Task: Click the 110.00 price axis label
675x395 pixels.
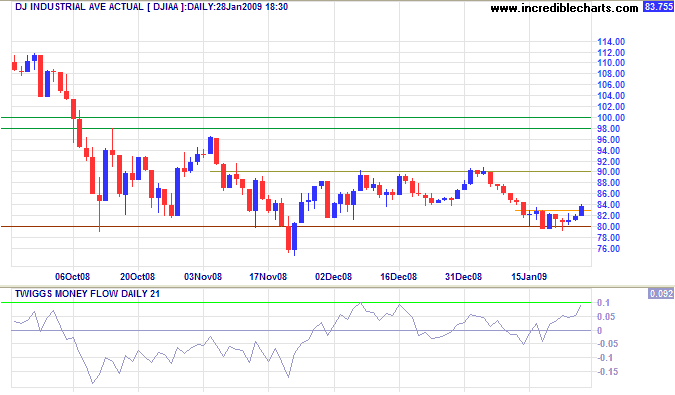Action: point(611,63)
